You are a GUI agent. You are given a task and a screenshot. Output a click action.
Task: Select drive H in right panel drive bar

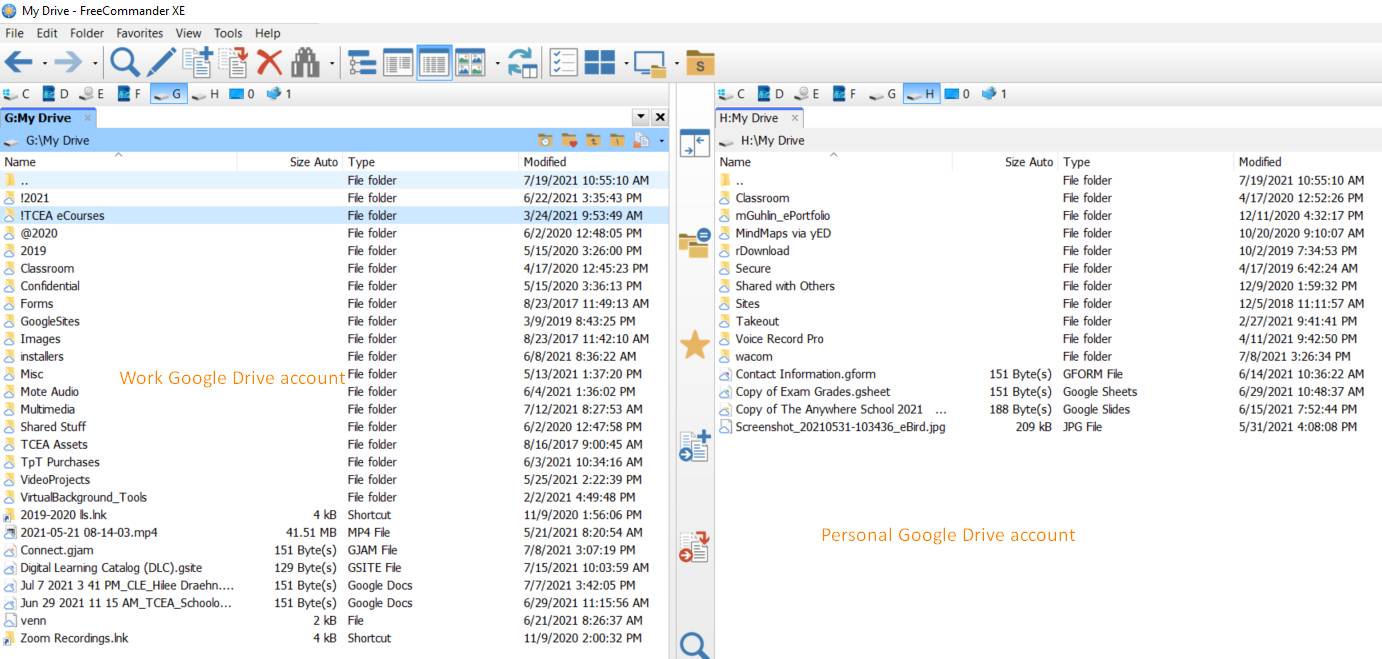pos(920,94)
